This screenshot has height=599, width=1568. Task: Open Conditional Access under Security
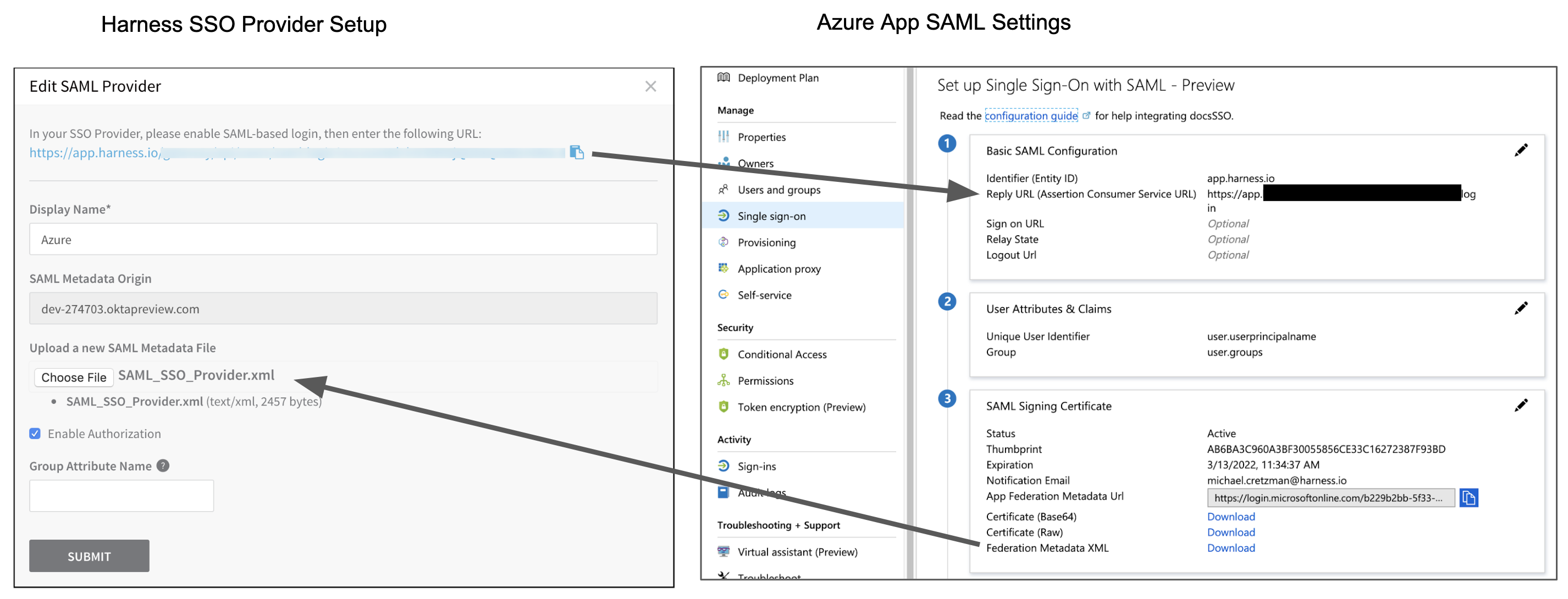pos(782,354)
